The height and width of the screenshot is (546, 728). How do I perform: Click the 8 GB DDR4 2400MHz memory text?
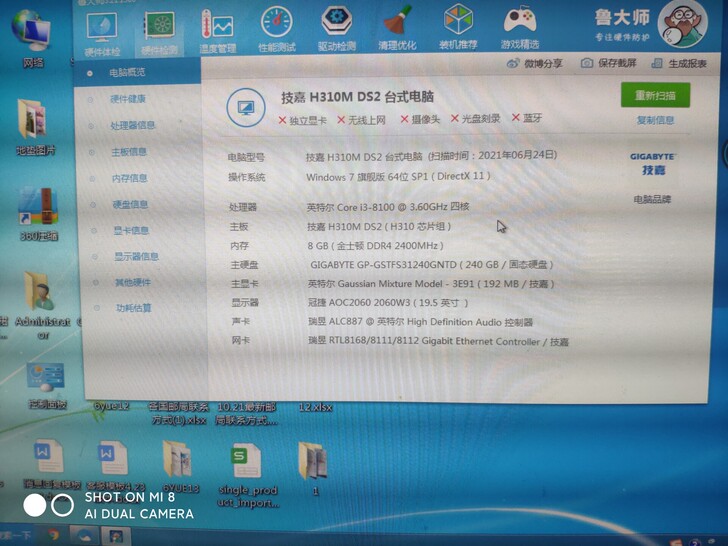(x=375, y=246)
